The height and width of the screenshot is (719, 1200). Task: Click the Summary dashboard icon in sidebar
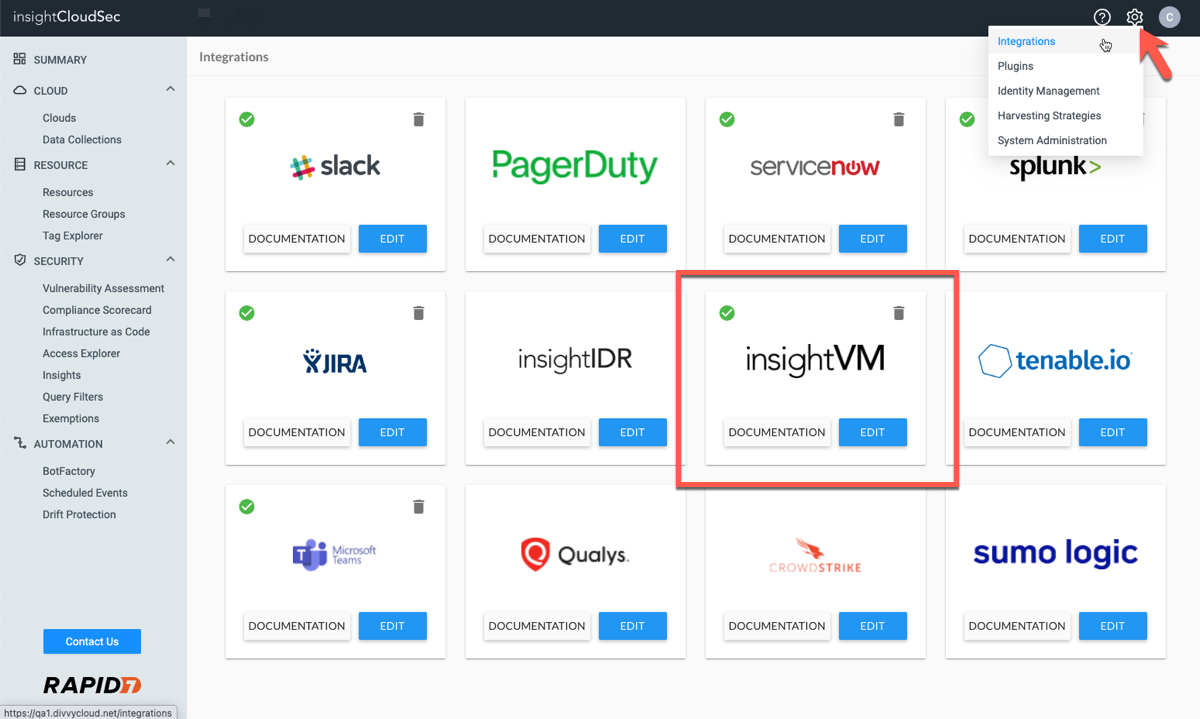pyautogui.click(x=20, y=59)
